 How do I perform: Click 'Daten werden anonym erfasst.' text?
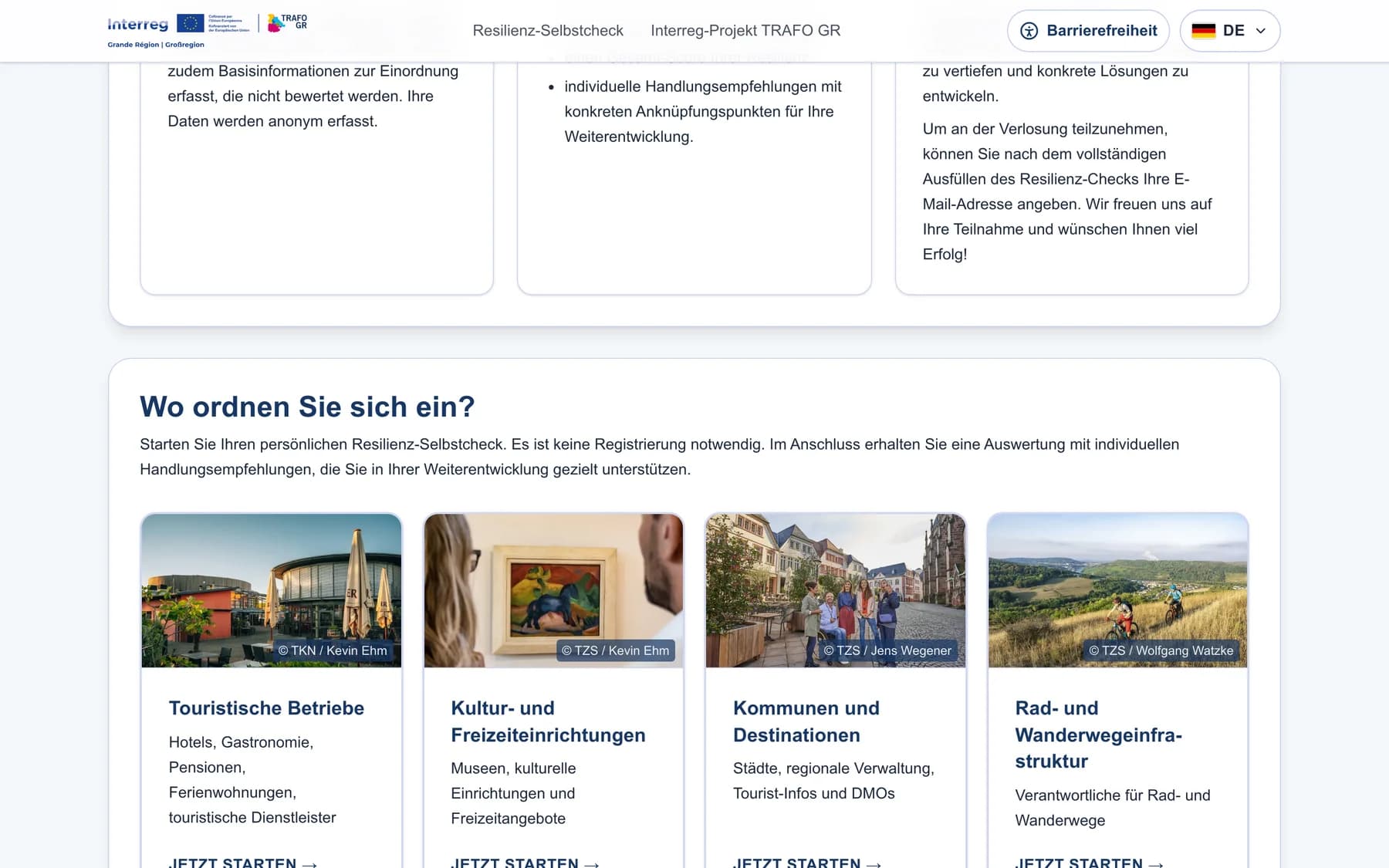point(272,121)
